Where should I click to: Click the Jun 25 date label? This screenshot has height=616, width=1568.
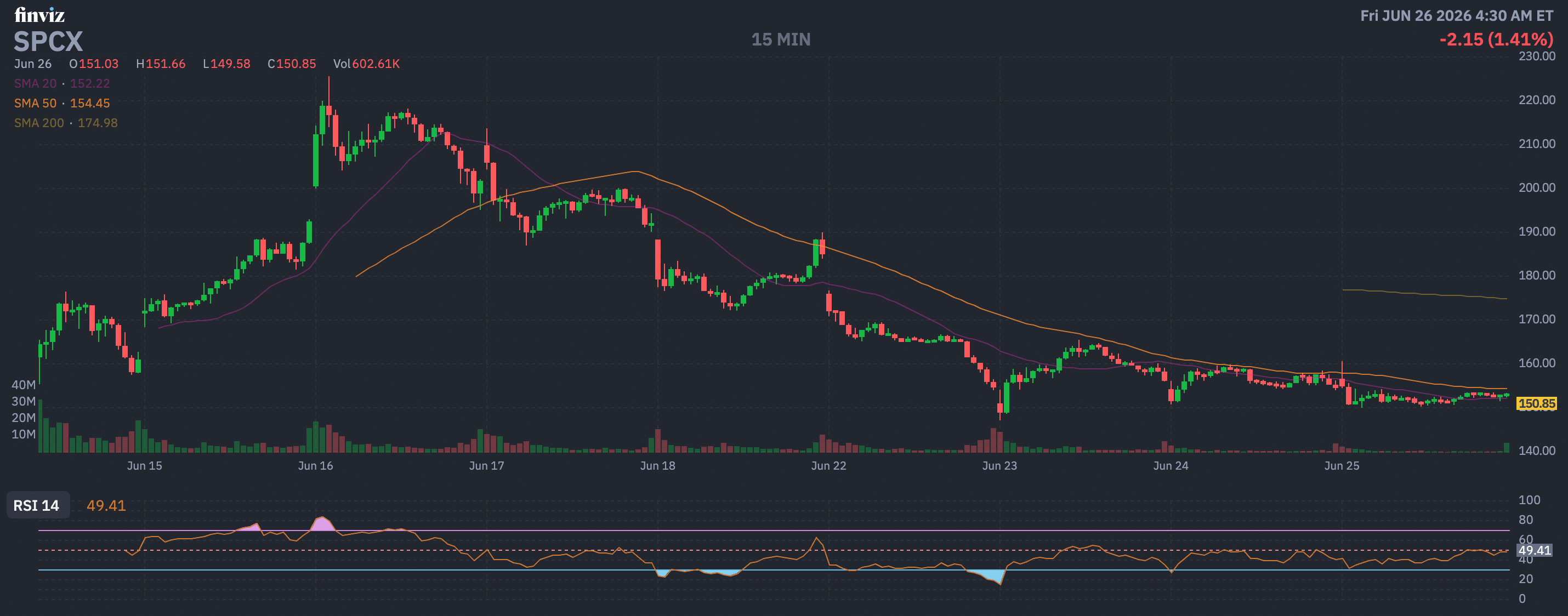(1342, 466)
